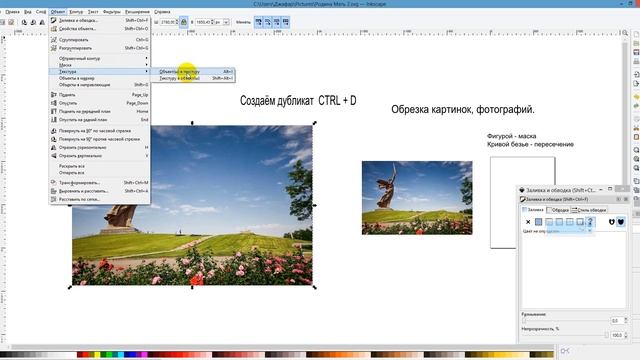
Task: Select 'Отпереть все' in Object menu
Action: [x=100, y=173]
